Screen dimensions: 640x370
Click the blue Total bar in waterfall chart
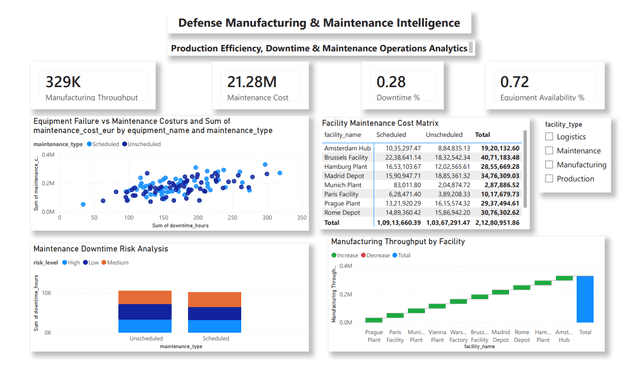(585, 299)
